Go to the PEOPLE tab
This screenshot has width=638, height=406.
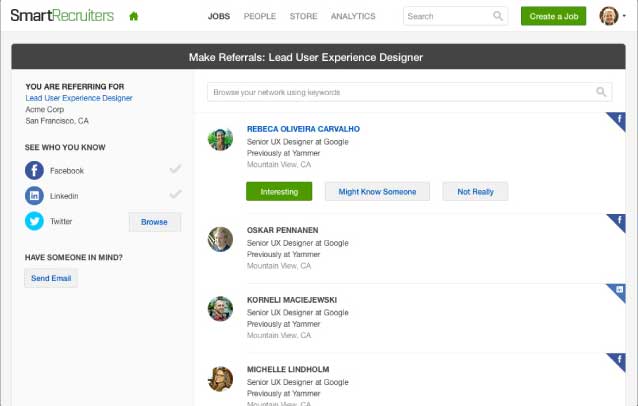click(260, 16)
